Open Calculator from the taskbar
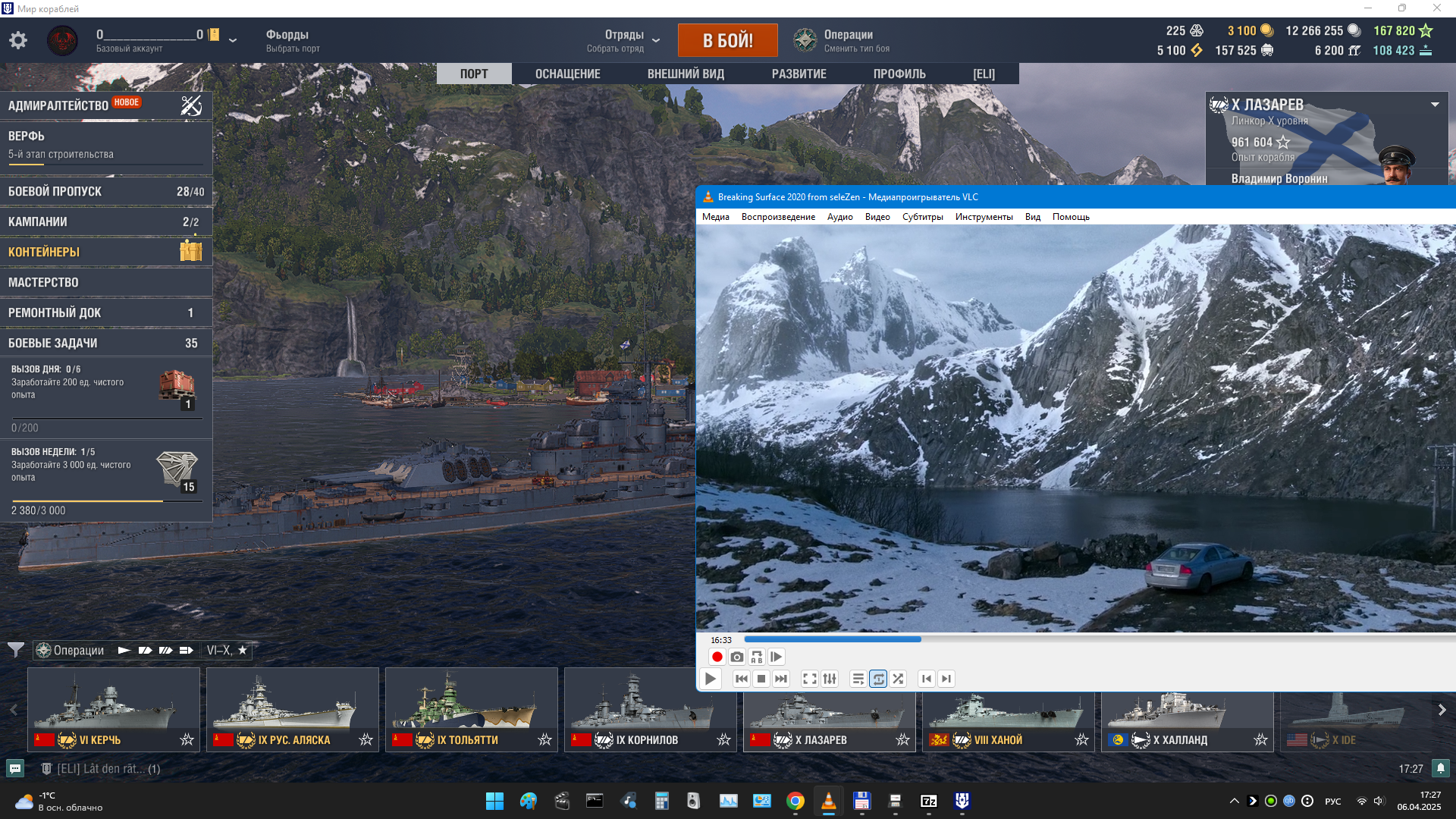Image resolution: width=1456 pixels, height=819 pixels. pyautogui.click(x=661, y=801)
